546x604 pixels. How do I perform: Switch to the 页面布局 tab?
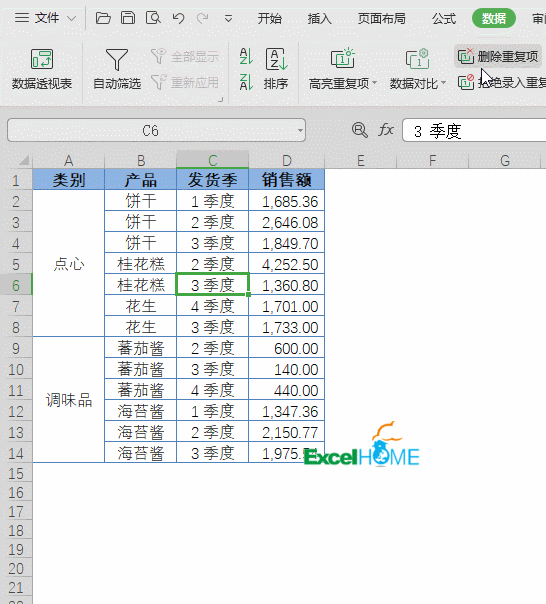(x=381, y=18)
